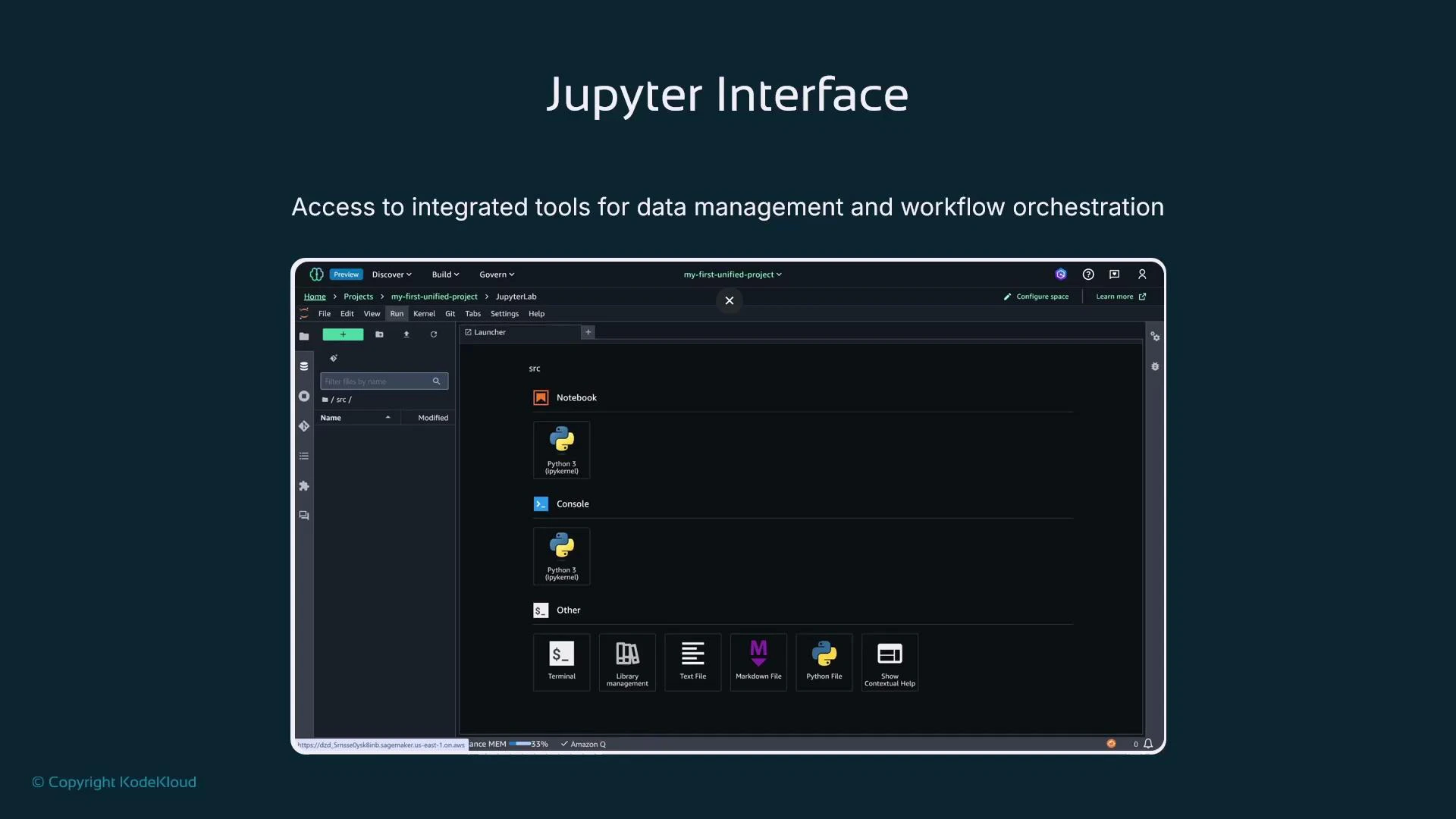Open the Kernel menu
Viewport: 1456px width, 819px height.
coord(424,313)
